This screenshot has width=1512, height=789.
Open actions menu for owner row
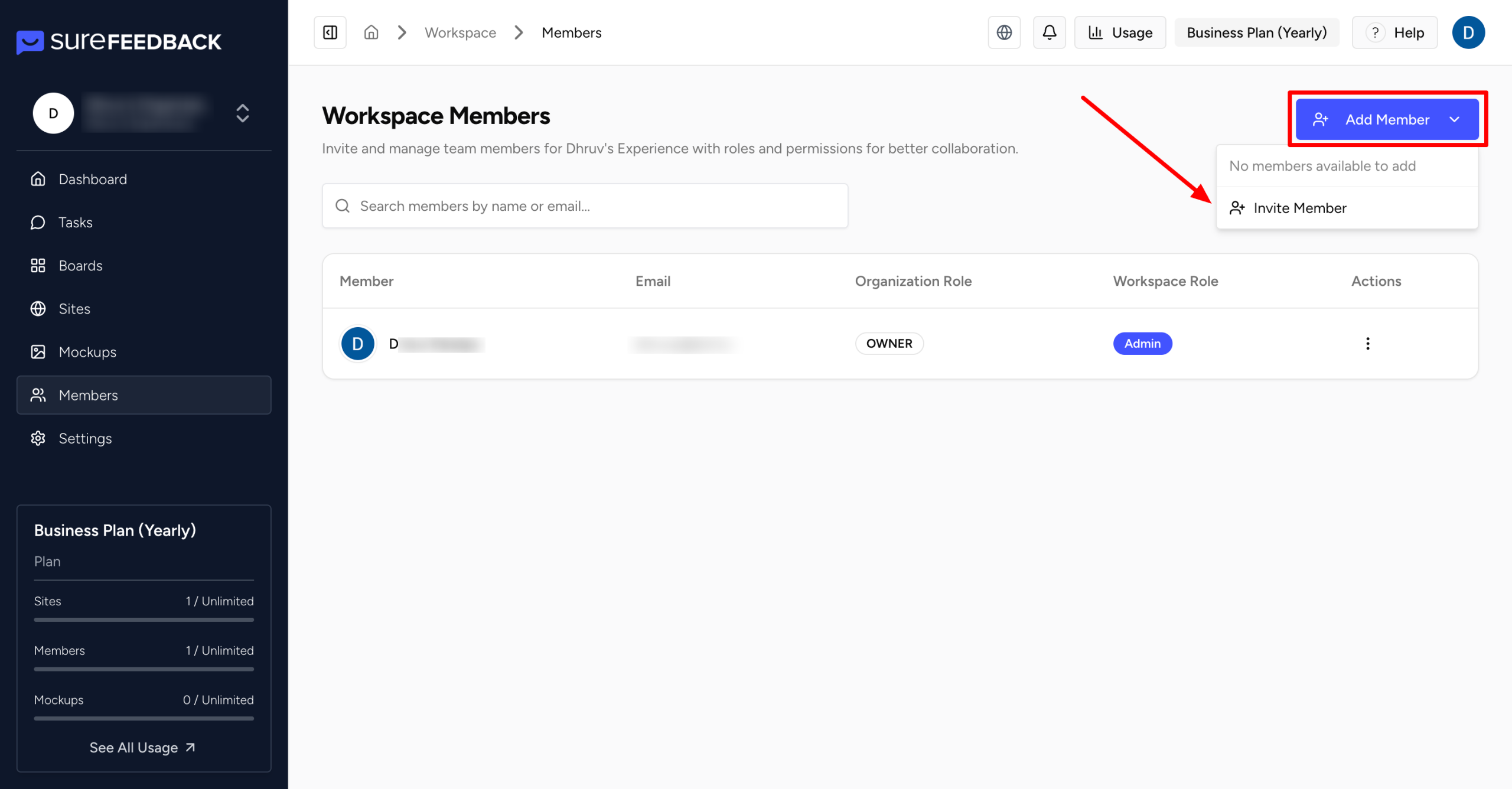pyautogui.click(x=1367, y=344)
